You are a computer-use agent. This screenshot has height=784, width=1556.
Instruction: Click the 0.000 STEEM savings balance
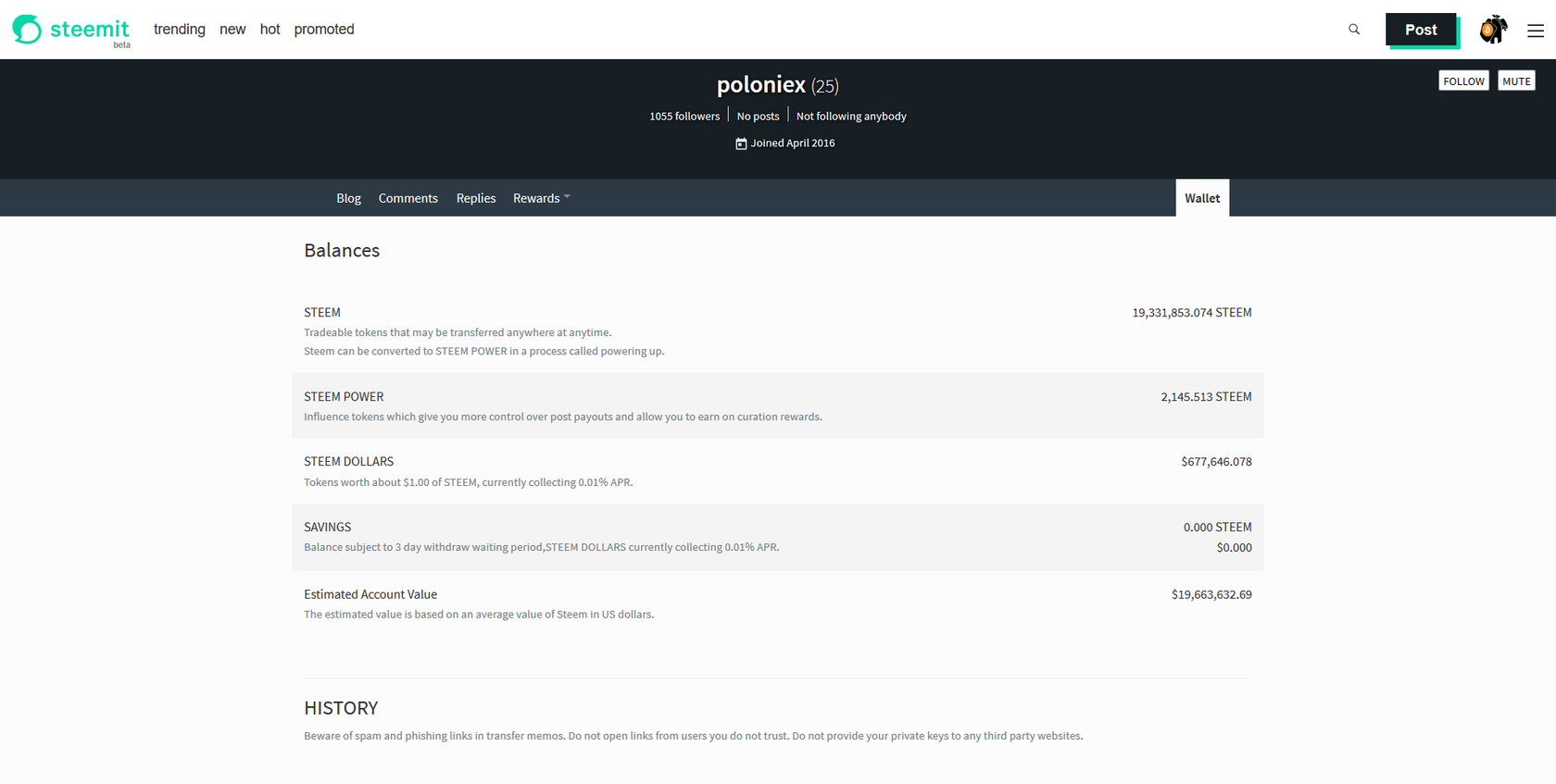tap(1217, 528)
